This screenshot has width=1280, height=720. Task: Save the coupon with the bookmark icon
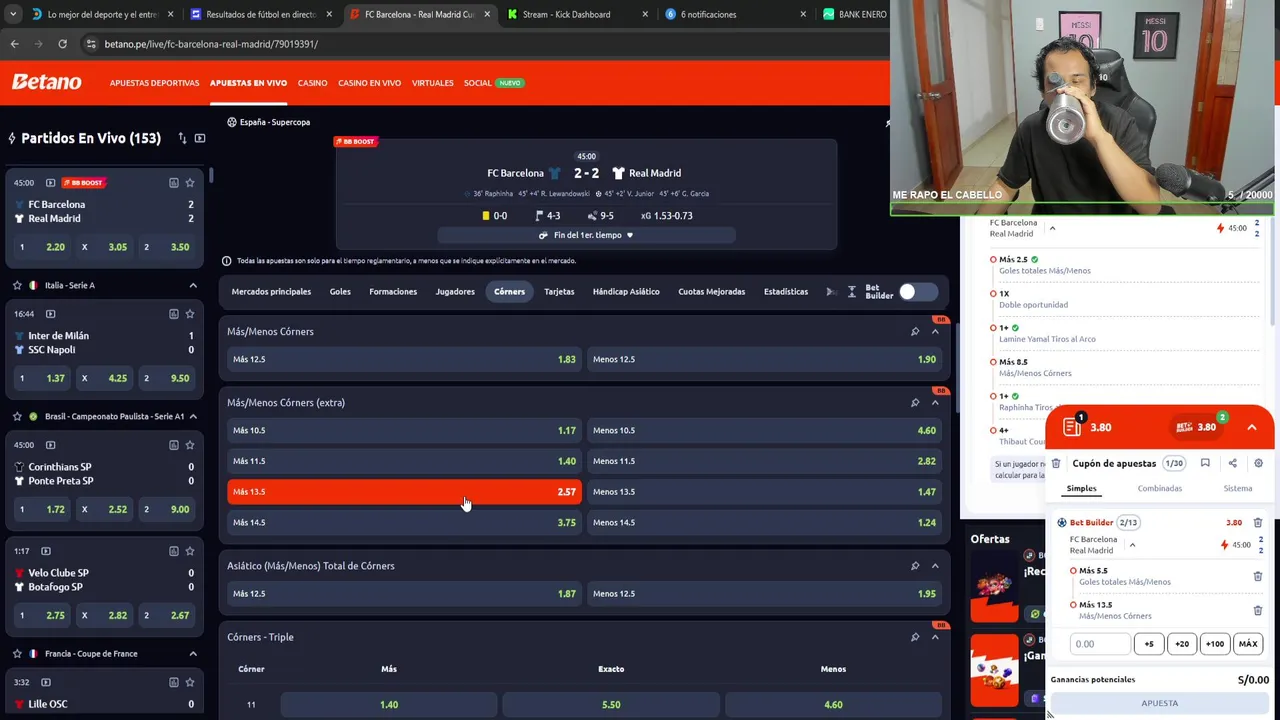click(x=1205, y=463)
